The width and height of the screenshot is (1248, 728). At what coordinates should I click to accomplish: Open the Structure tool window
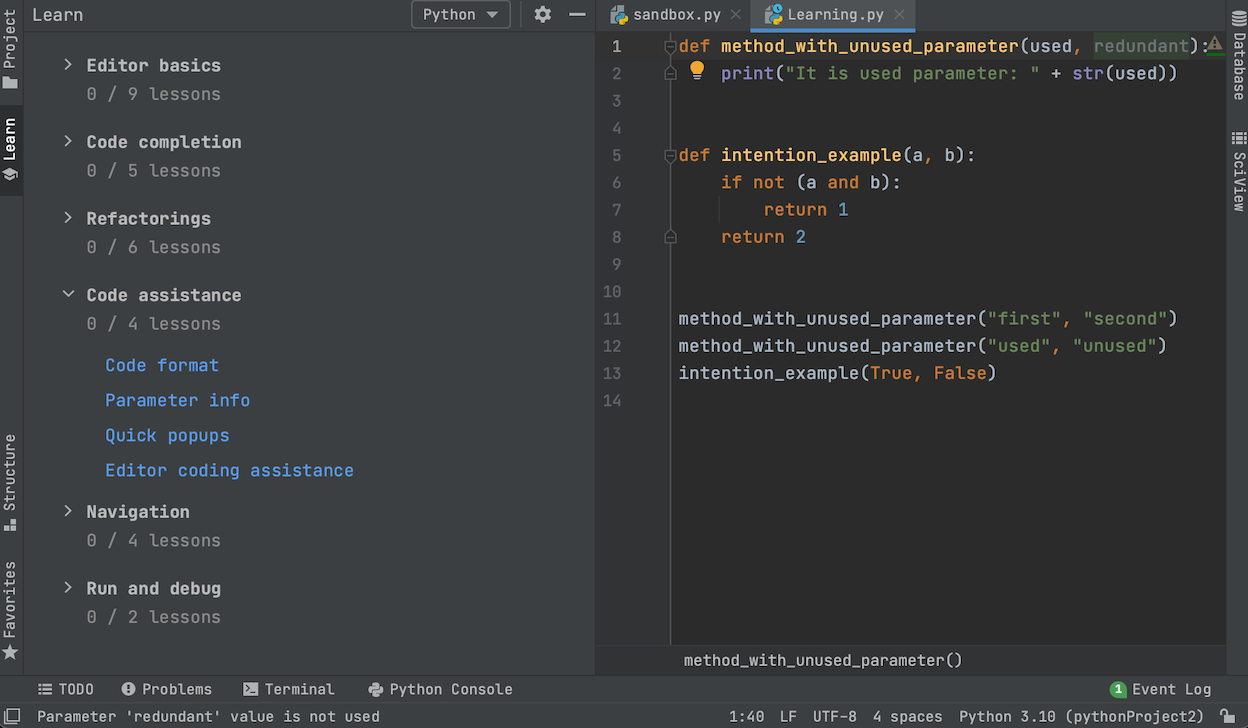(x=11, y=482)
